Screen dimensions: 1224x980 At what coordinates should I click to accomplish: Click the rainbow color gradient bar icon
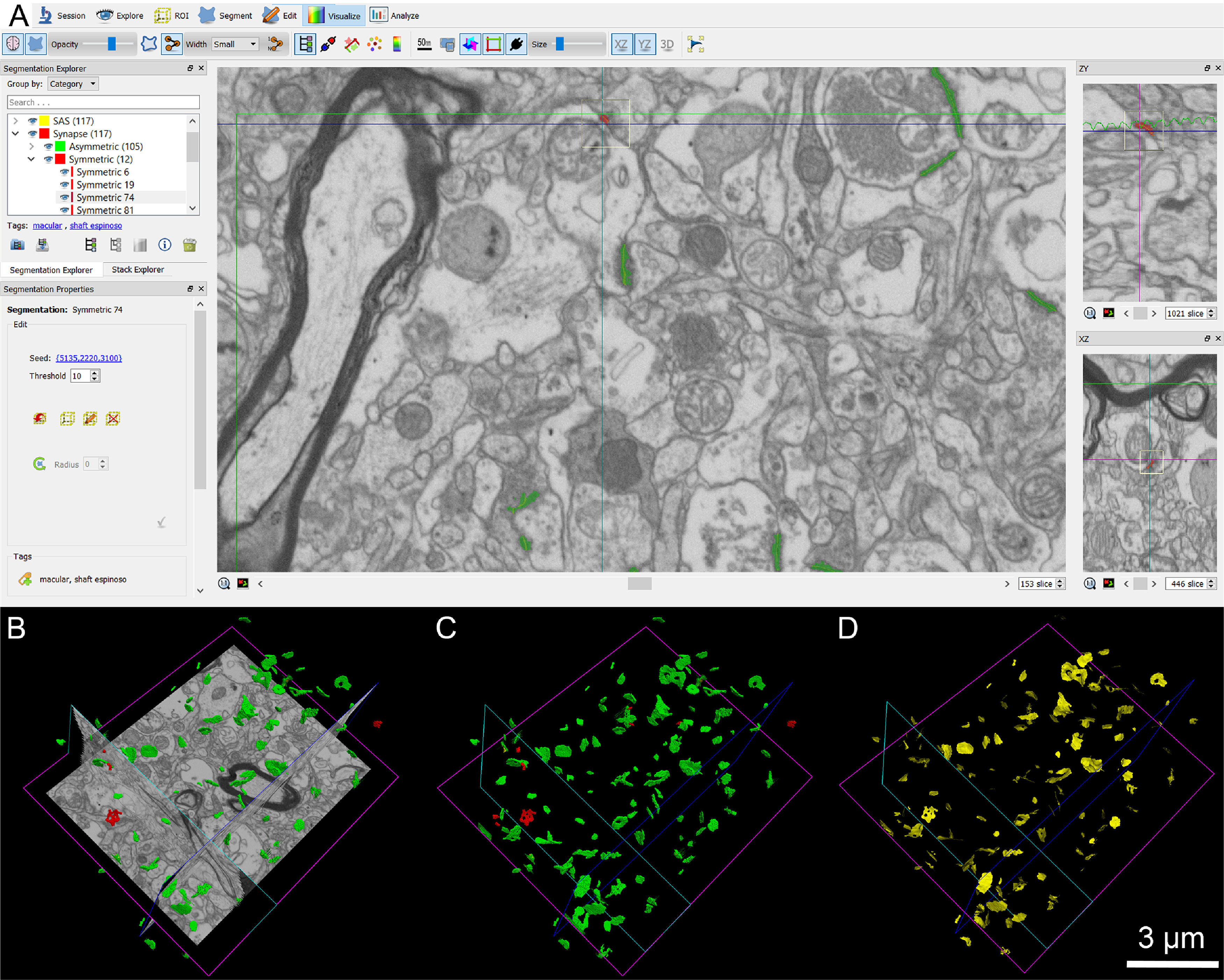pyautogui.click(x=397, y=44)
